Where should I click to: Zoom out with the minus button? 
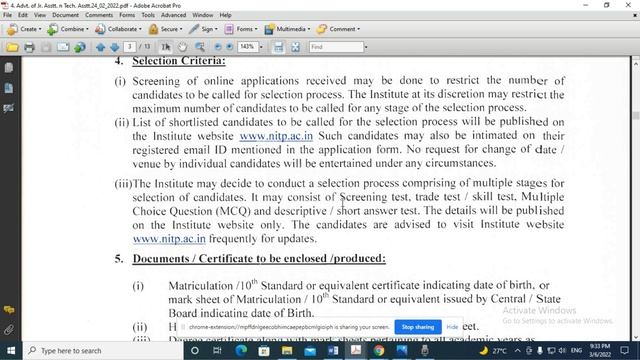coord(218,47)
